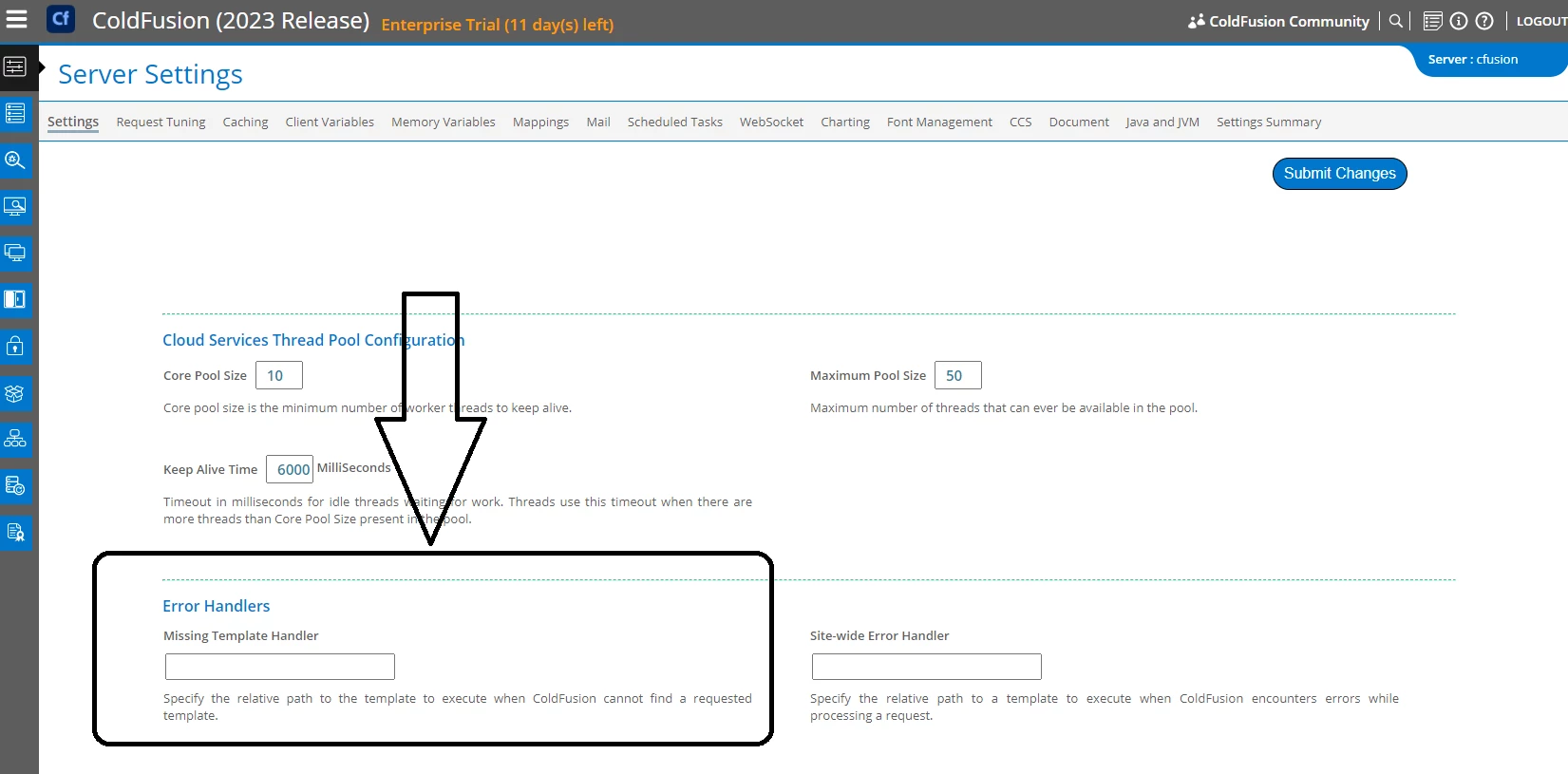Go to the Mappings tab
The image size is (1568, 774).
[x=540, y=122]
